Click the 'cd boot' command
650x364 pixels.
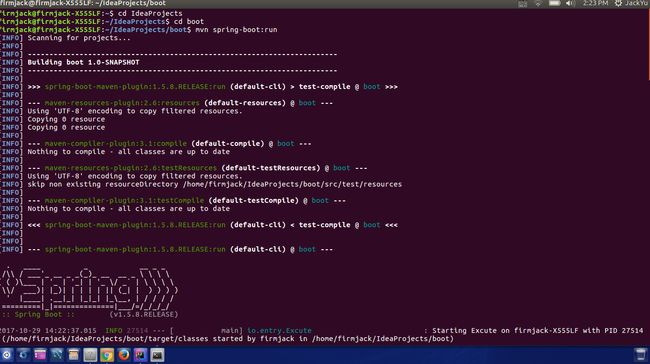189,22
